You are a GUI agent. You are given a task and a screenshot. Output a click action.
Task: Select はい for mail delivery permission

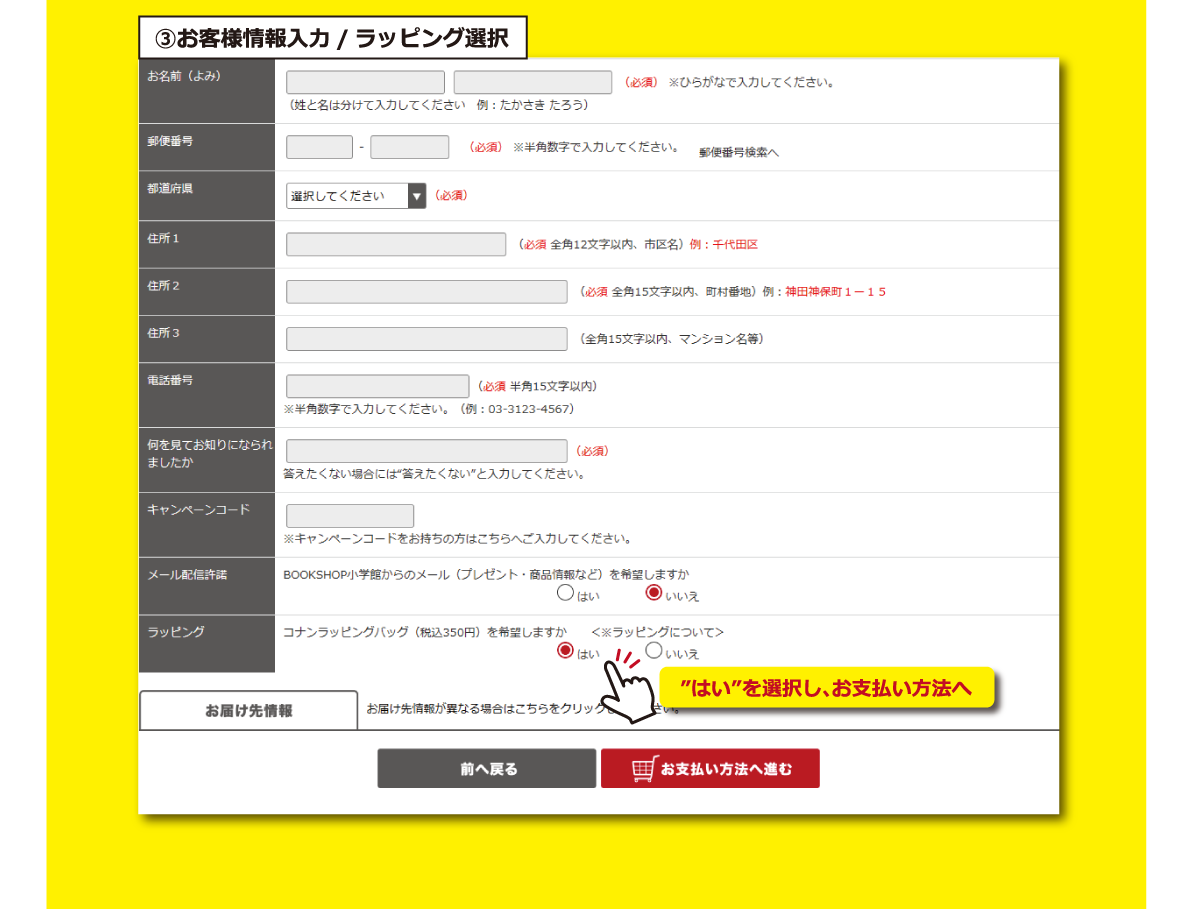(x=565, y=593)
